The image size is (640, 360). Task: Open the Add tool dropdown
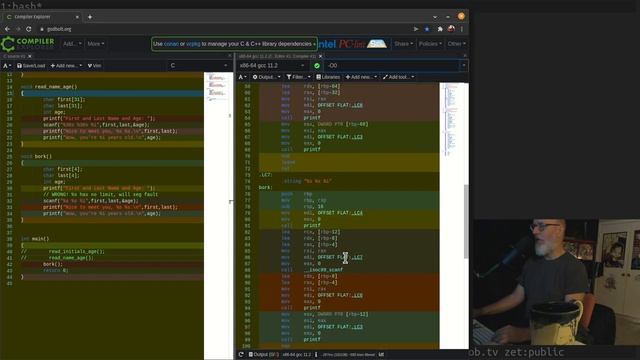[x=398, y=77]
